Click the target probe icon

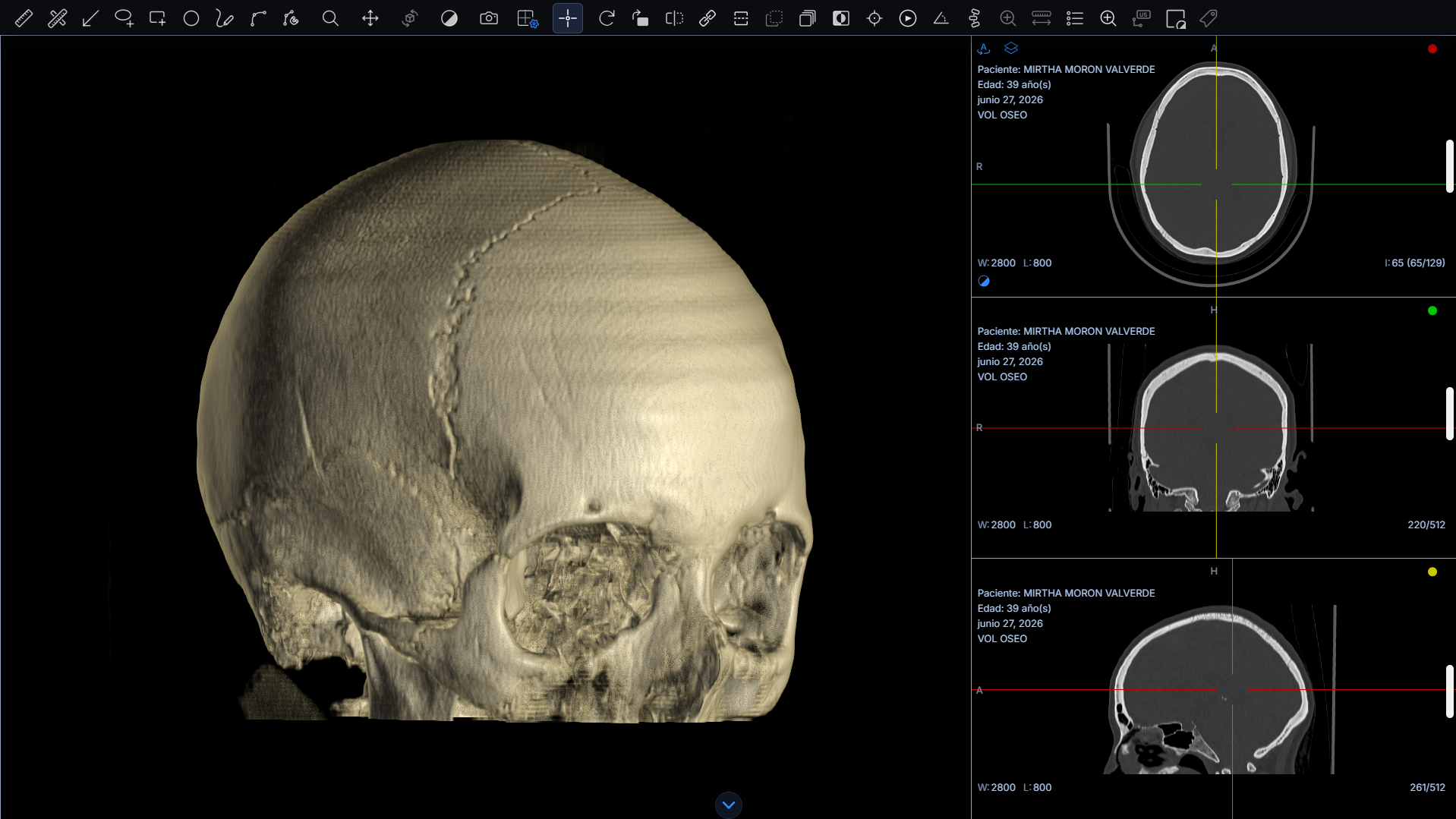click(x=875, y=18)
